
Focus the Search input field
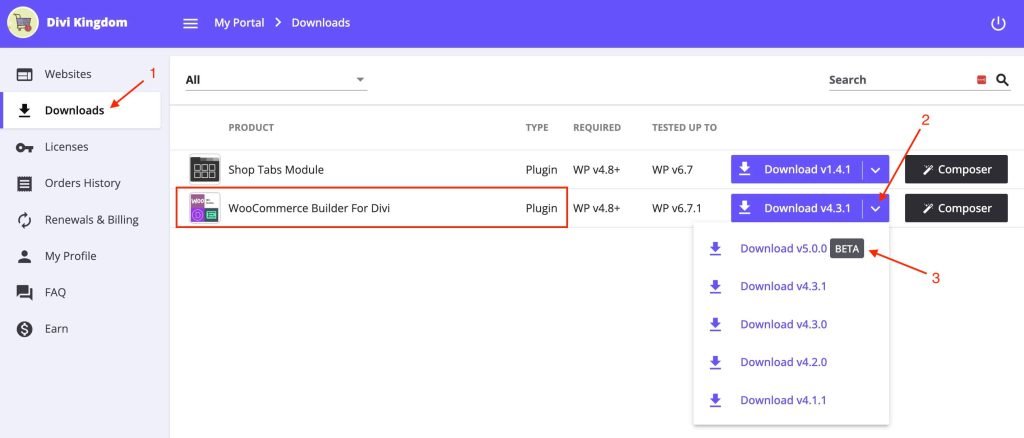point(901,80)
